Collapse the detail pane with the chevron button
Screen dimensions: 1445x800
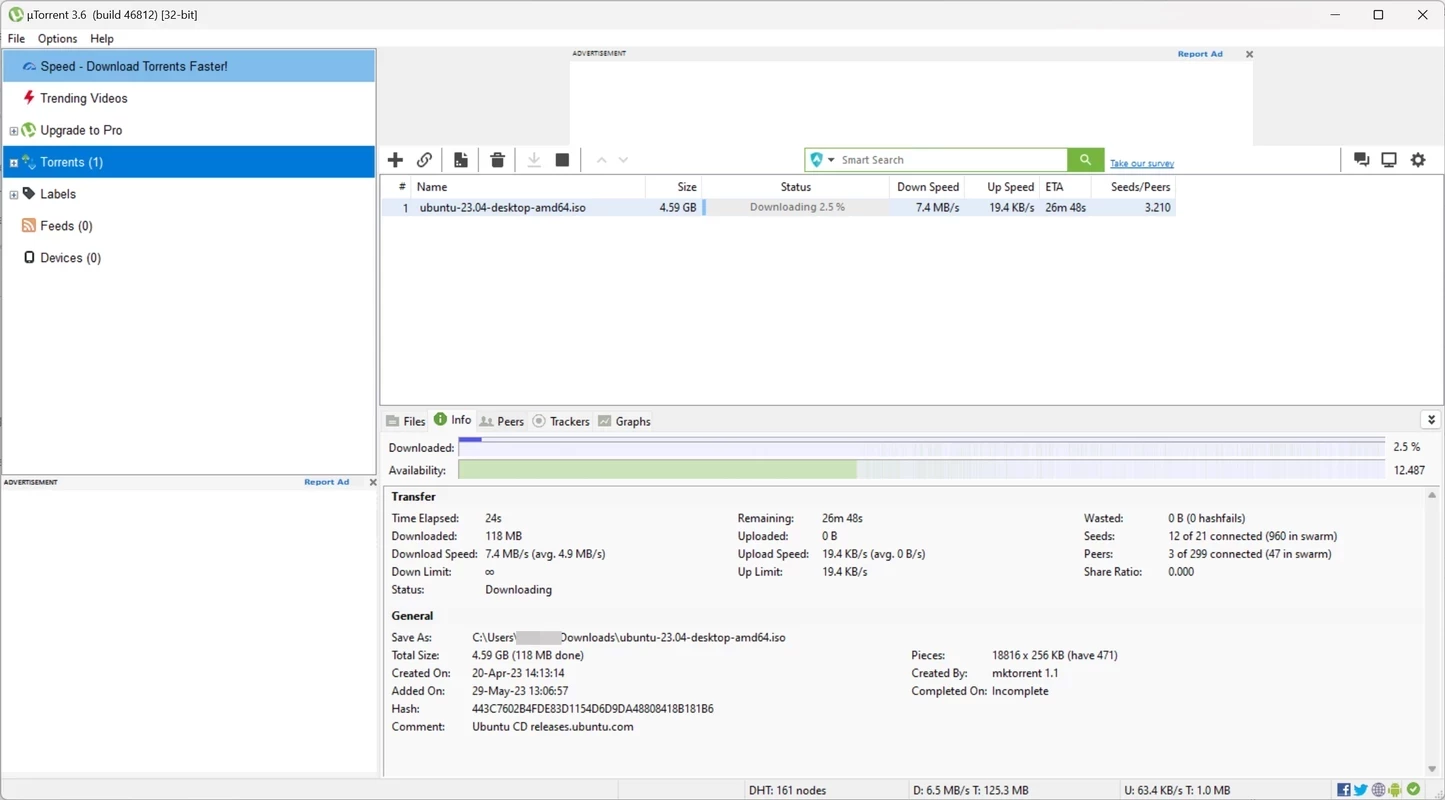(x=1431, y=420)
